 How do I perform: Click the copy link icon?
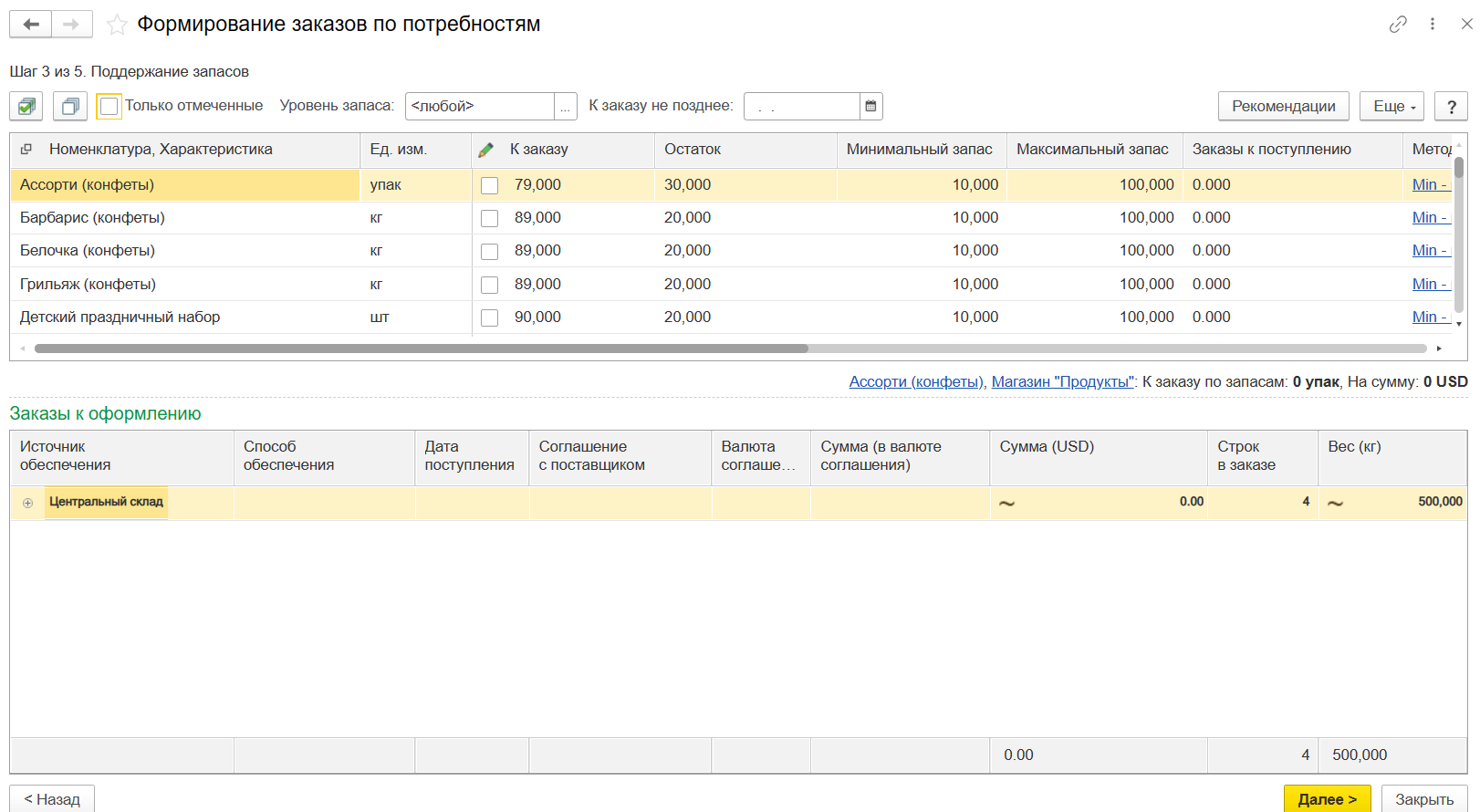[x=1398, y=25]
